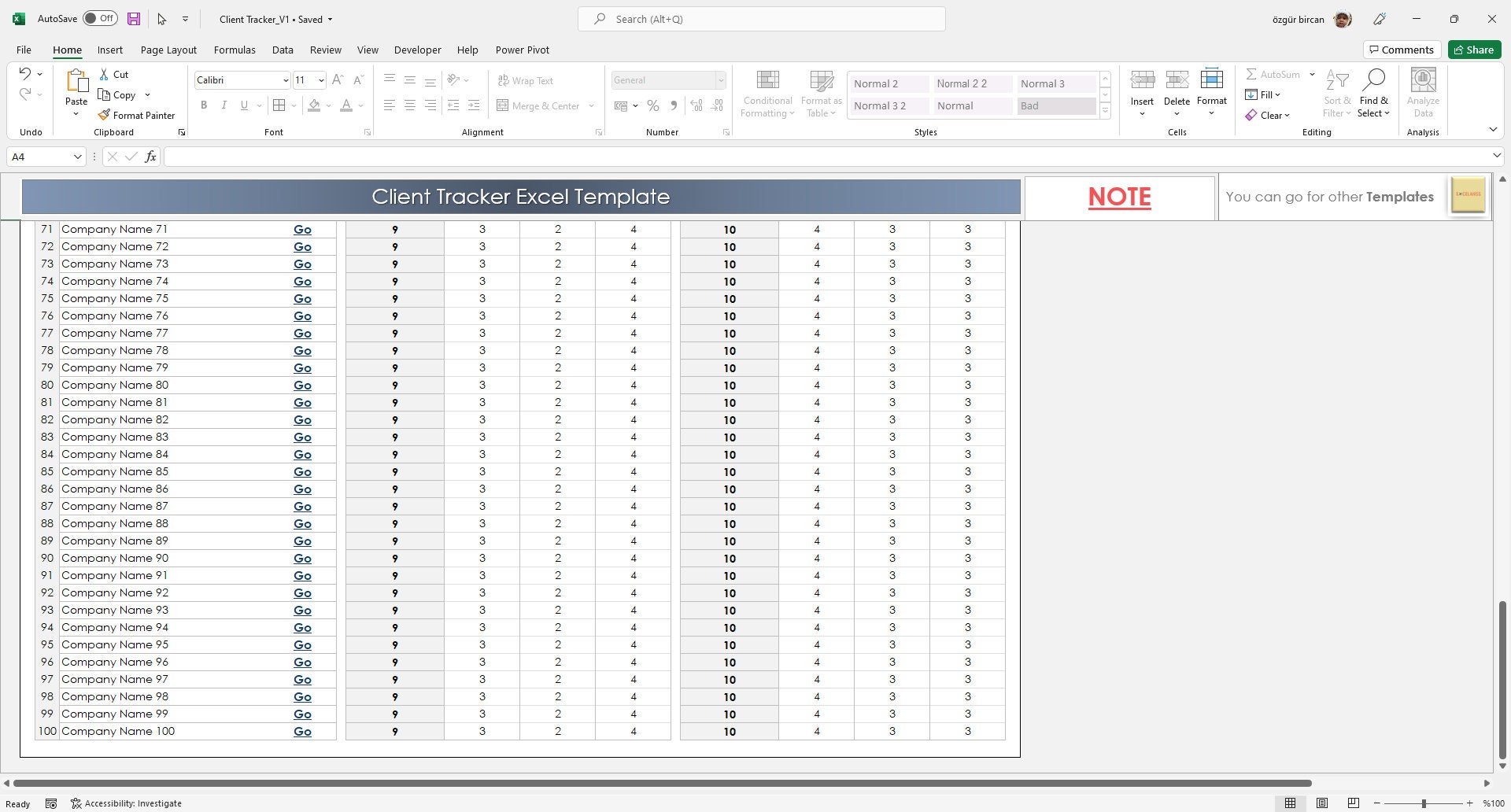
Task: Click the horizontal scrollbar
Action: tap(663, 783)
